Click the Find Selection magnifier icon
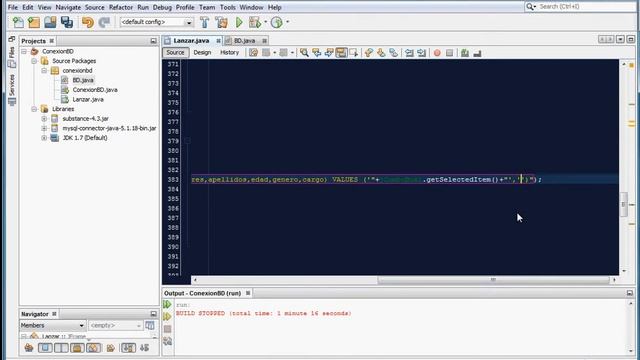The image size is (640, 360). [x=304, y=53]
